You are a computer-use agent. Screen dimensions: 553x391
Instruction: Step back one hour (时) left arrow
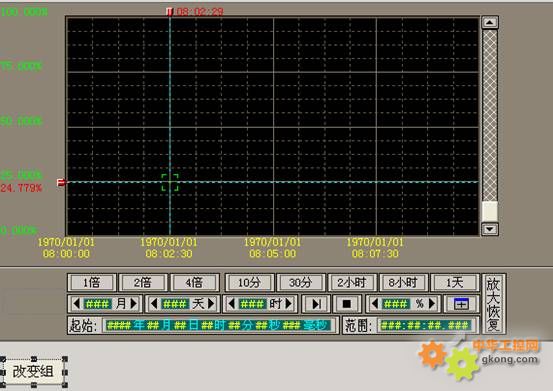click(231, 304)
